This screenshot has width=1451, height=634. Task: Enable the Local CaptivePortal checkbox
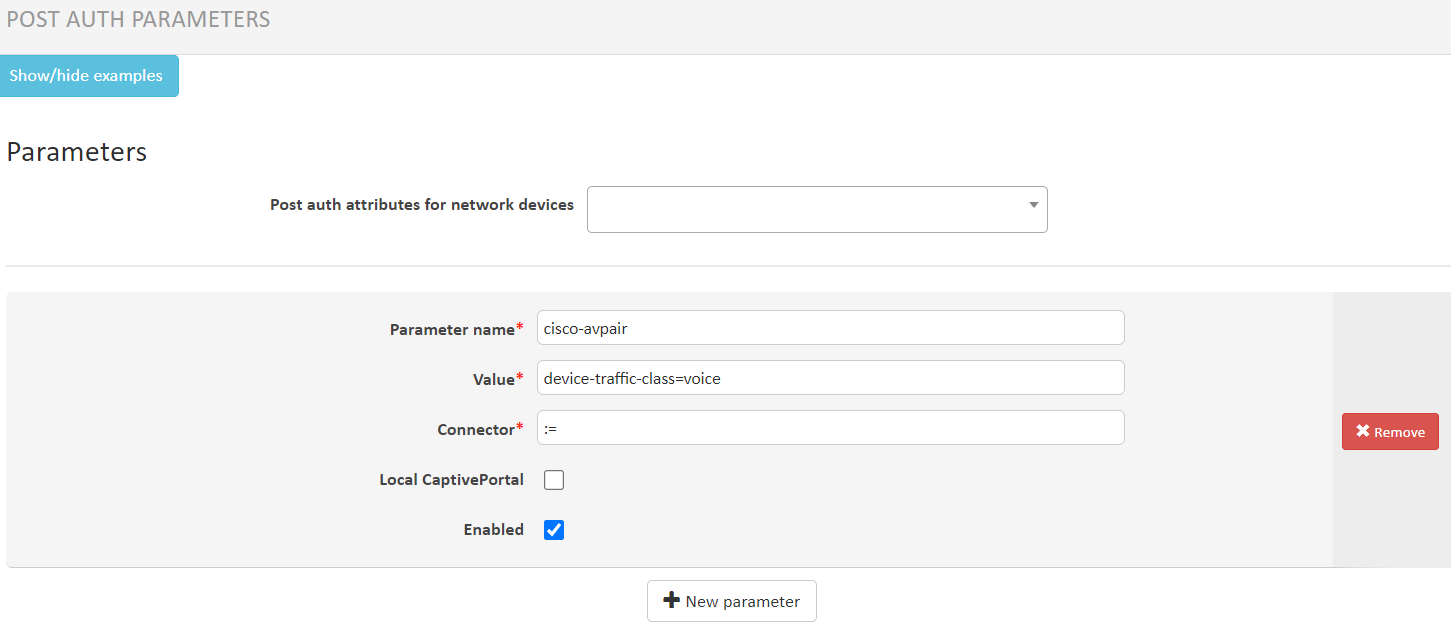[x=554, y=480]
